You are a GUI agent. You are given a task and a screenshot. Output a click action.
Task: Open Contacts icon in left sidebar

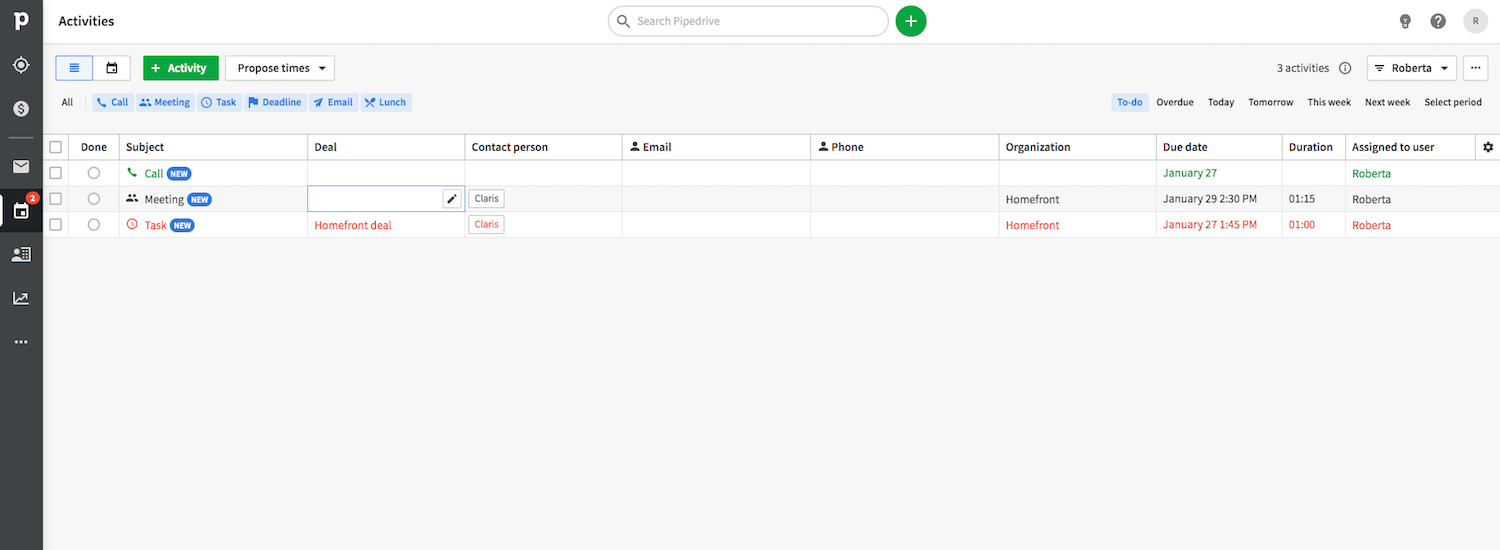tap(21, 254)
